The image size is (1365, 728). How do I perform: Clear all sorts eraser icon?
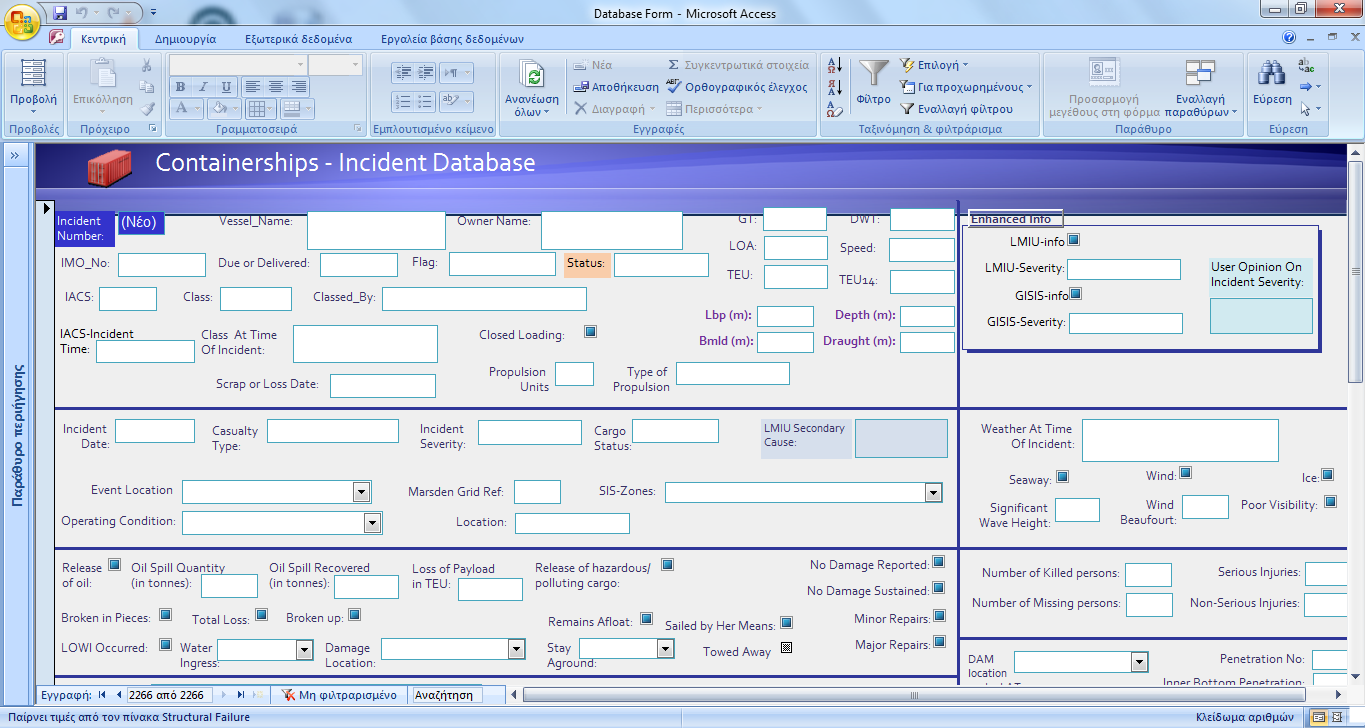(835, 109)
